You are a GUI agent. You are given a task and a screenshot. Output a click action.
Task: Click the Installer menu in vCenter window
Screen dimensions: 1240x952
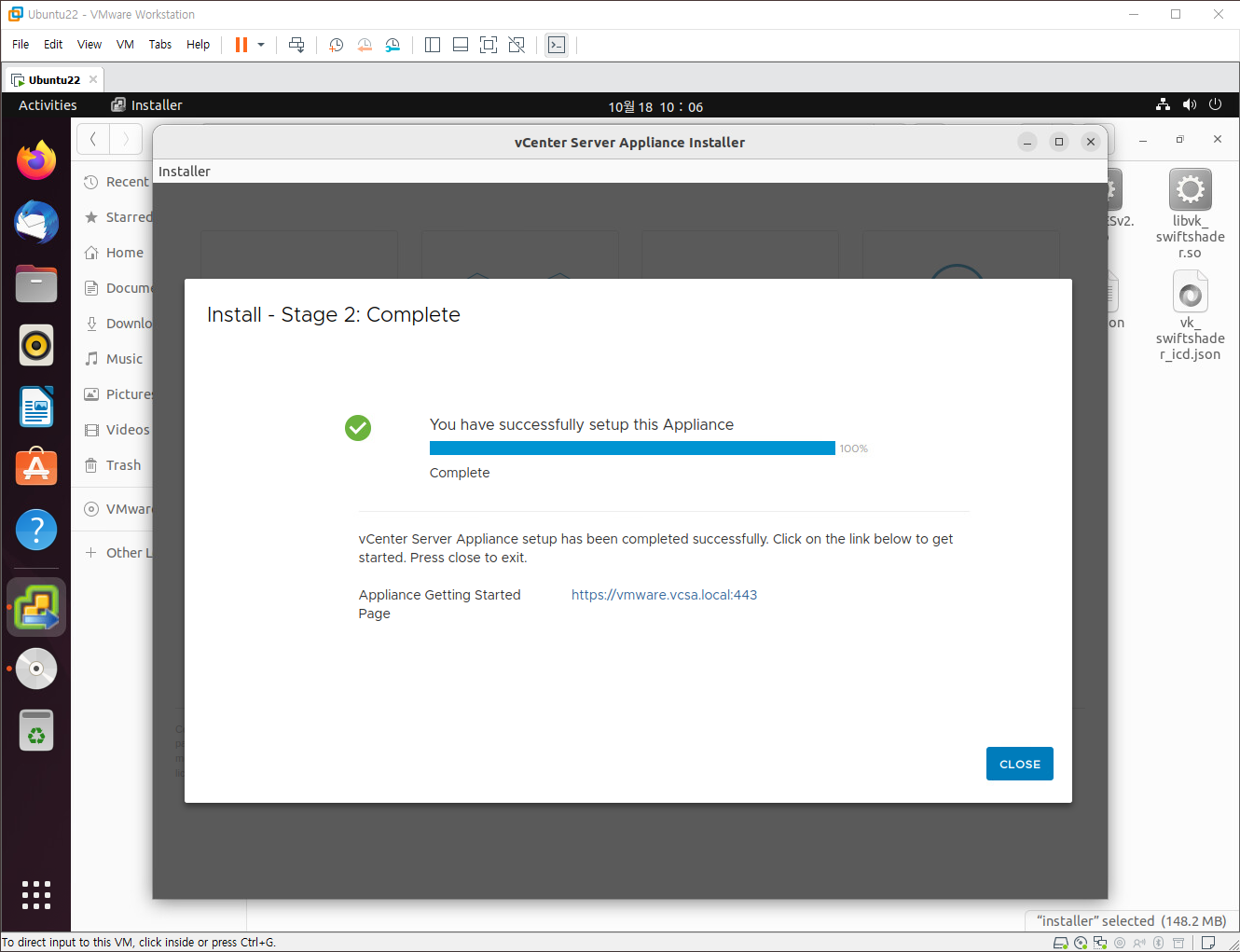[185, 172]
